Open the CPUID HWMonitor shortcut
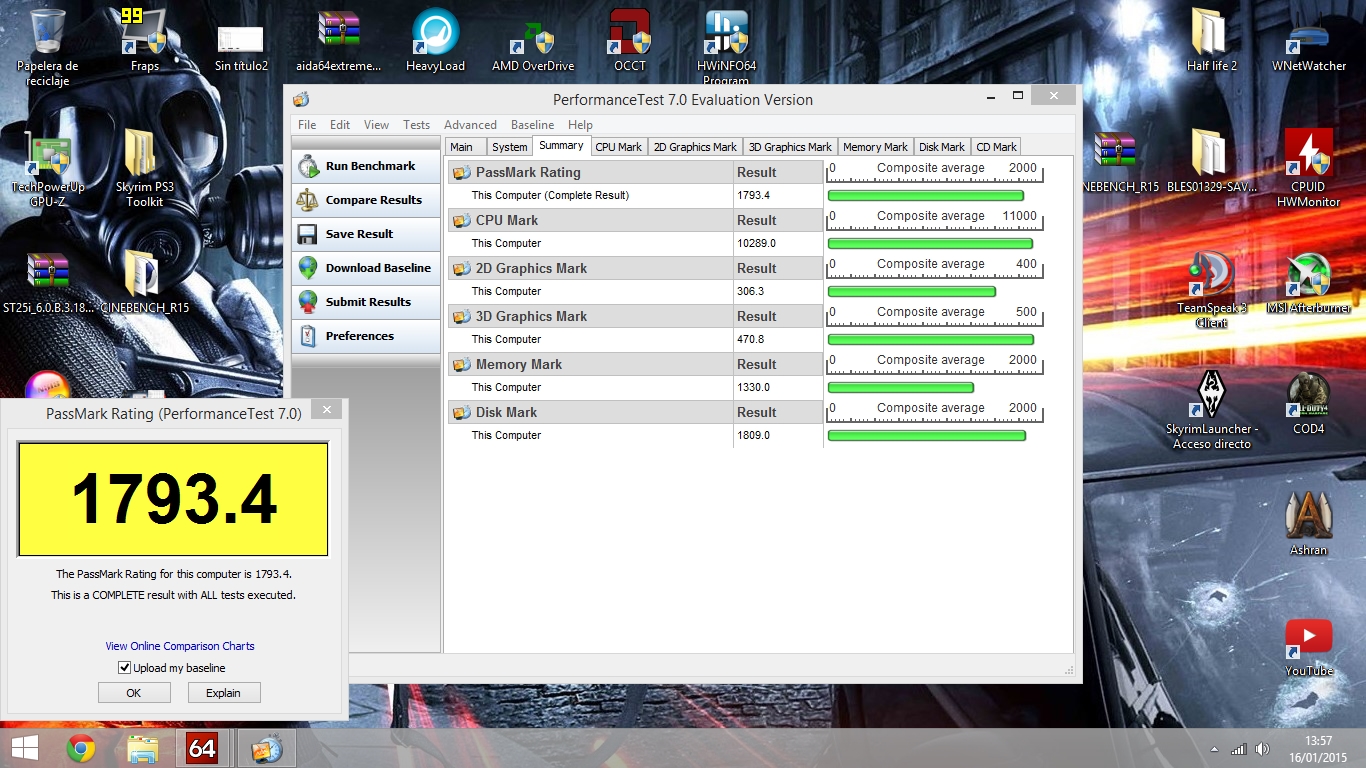The image size is (1366, 768). (1308, 168)
